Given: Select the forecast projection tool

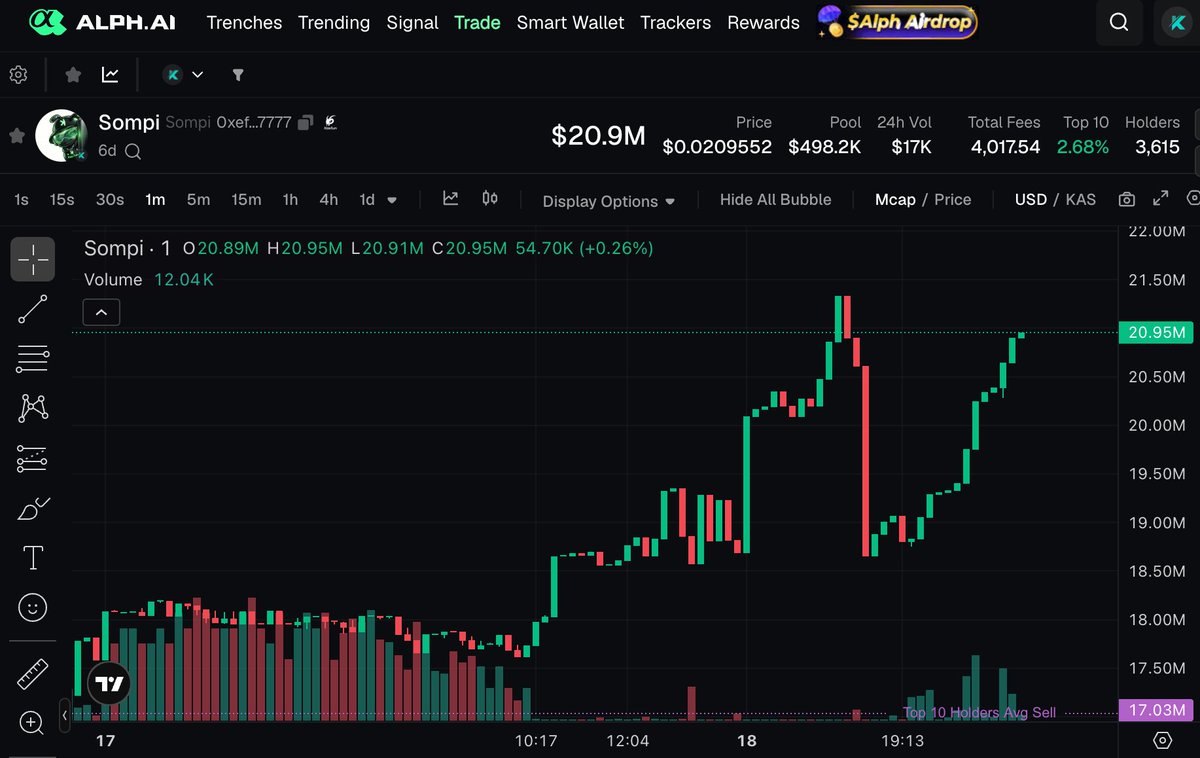Looking at the screenshot, I should [33, 459].
